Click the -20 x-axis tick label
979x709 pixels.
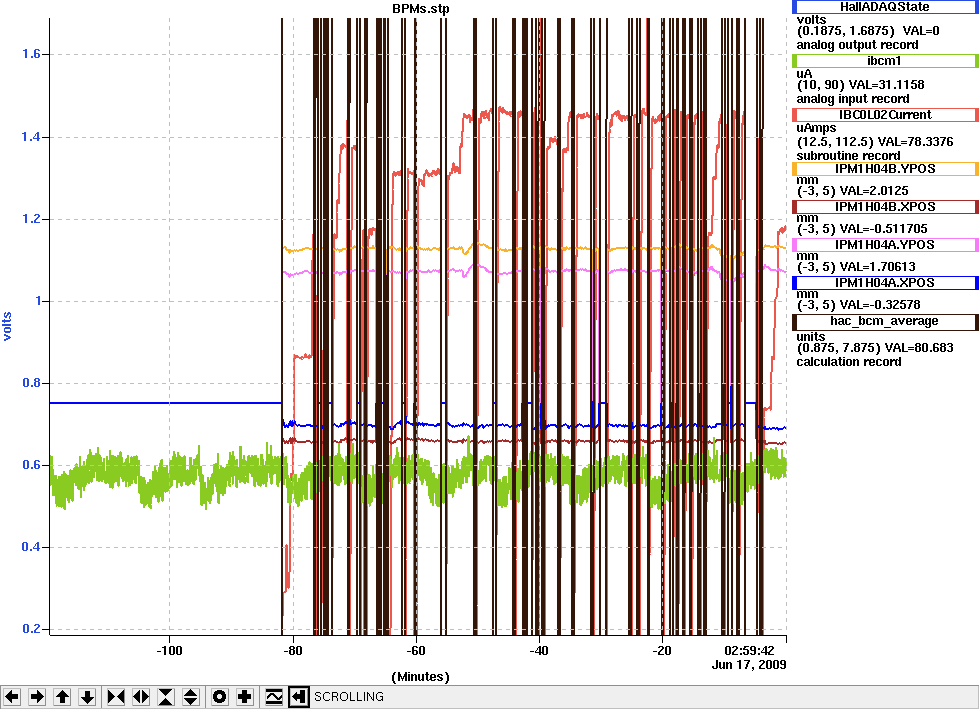pyautogui.click(x=662, y=650)
